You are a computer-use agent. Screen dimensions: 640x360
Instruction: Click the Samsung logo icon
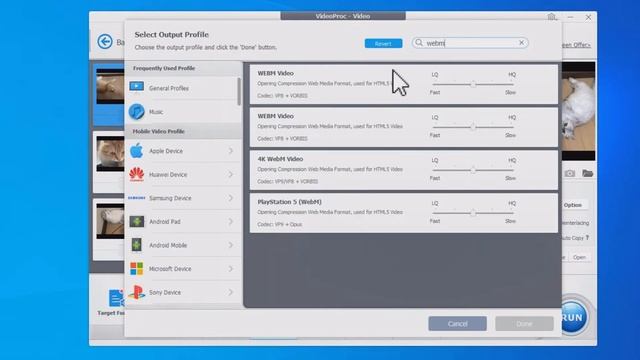click(x=136, y=198)
